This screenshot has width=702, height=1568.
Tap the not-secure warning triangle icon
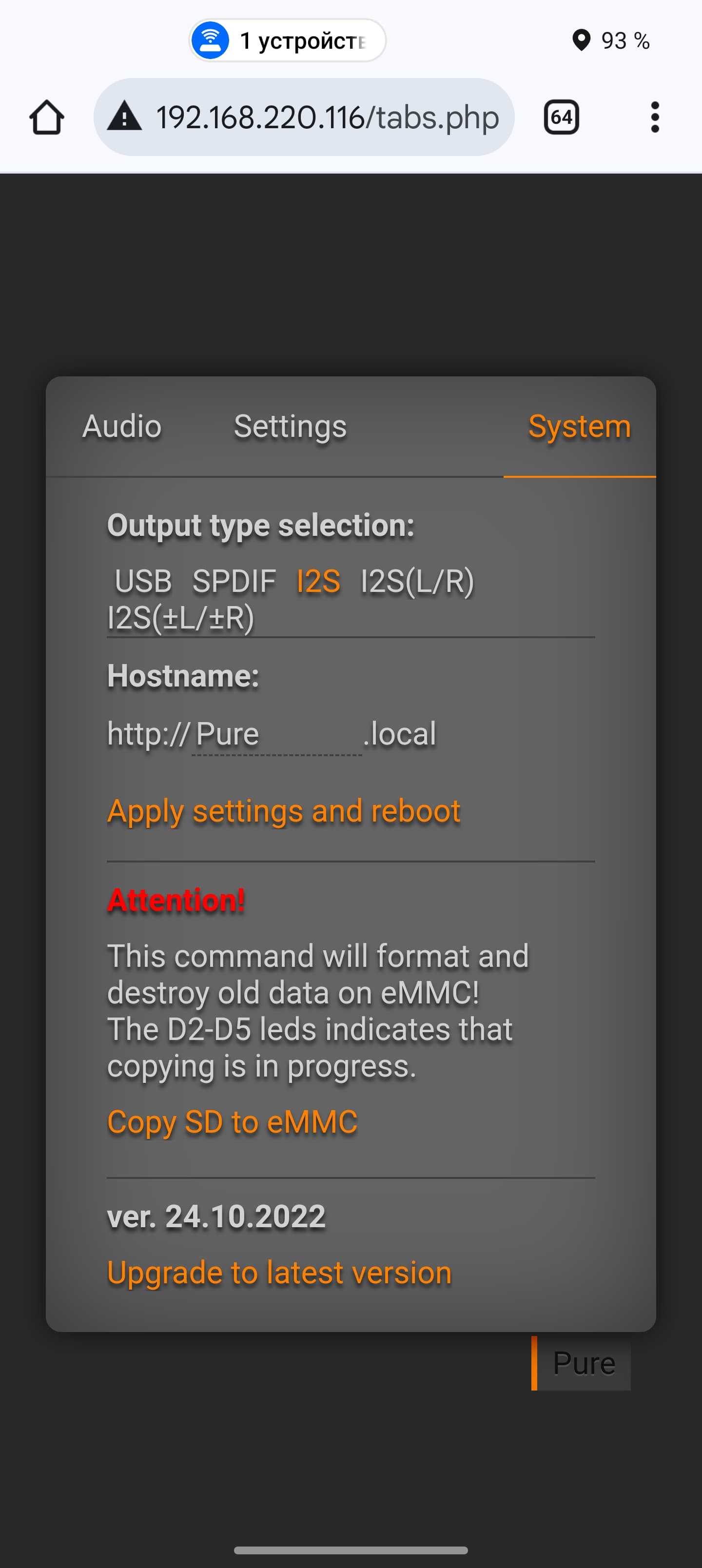tap(125, 117)
